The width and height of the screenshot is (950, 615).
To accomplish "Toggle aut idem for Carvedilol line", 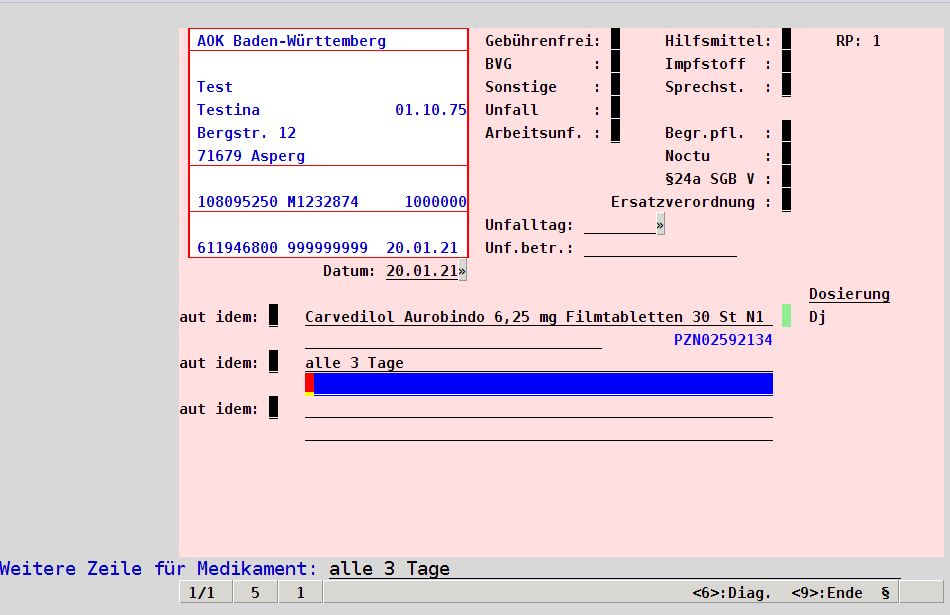I will 273,316.
